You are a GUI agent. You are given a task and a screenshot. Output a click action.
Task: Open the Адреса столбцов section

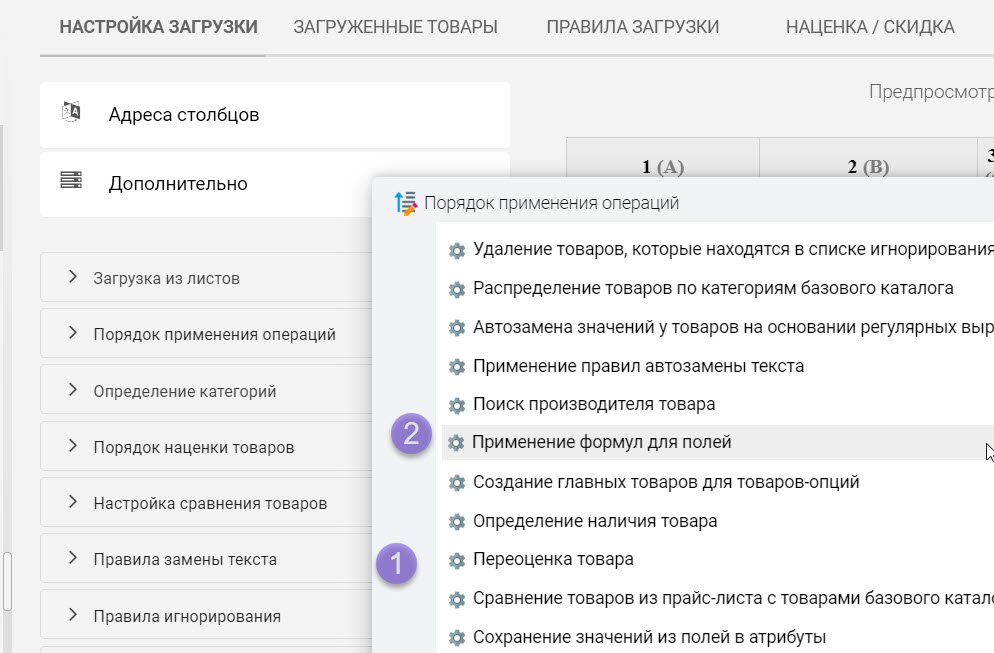274,115
